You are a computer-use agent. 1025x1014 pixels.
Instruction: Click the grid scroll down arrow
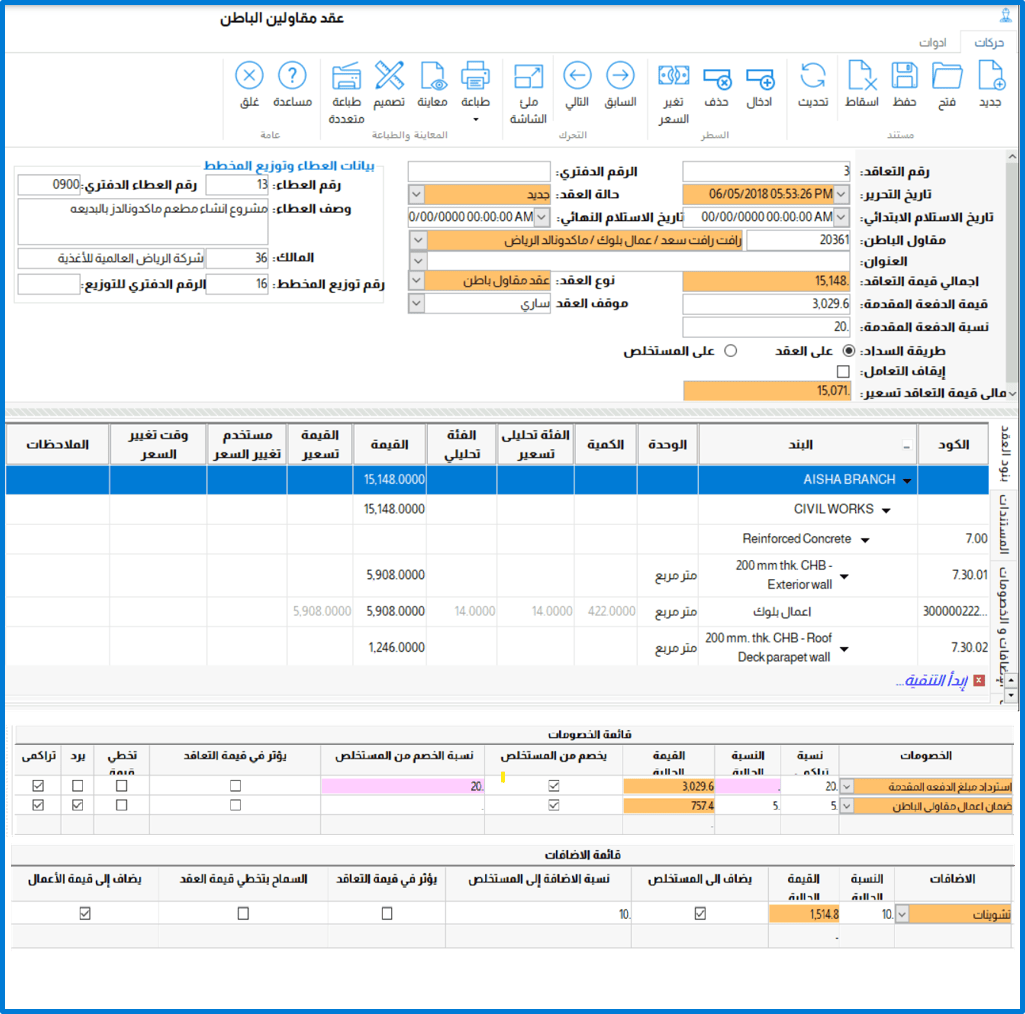pyautogui.click(x=1011, y=696)
